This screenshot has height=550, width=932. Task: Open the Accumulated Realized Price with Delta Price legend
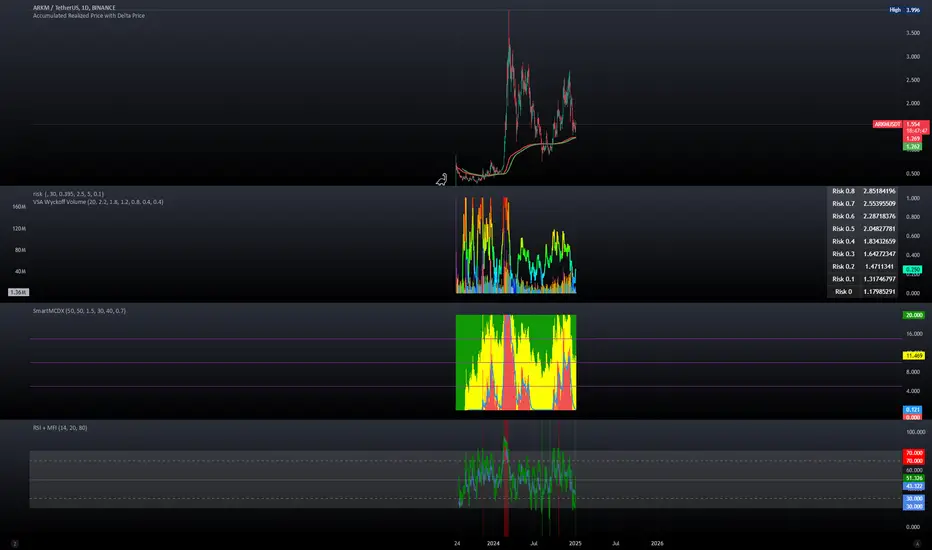[89, 15]
